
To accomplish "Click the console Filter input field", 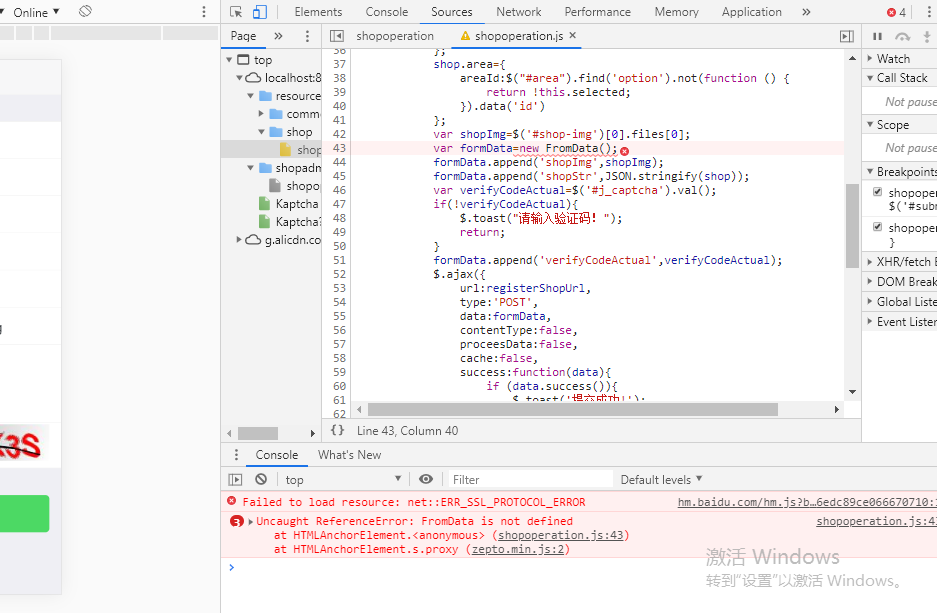I will click(x=530, y=480).
